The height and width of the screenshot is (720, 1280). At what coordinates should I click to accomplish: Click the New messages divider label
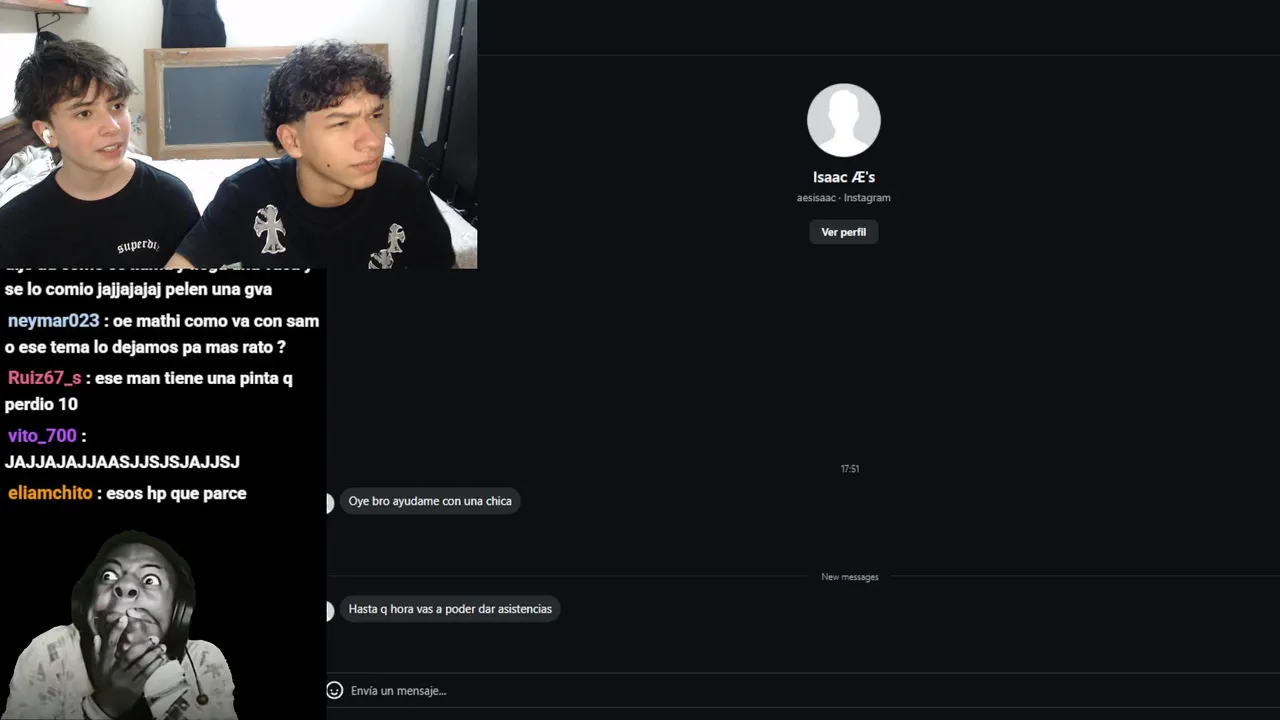coord(850,577)
